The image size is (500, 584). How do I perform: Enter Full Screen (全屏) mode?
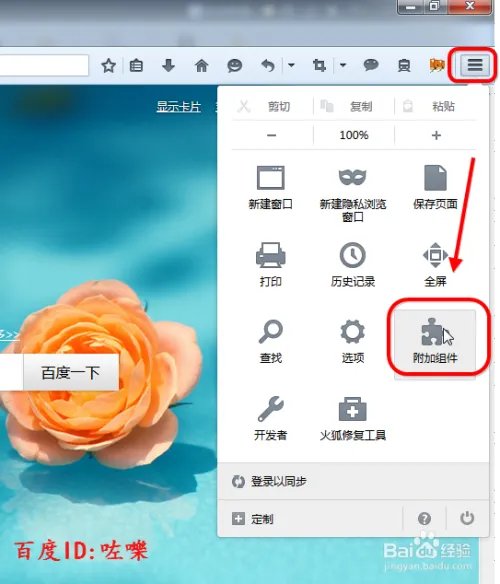point(435,264)
